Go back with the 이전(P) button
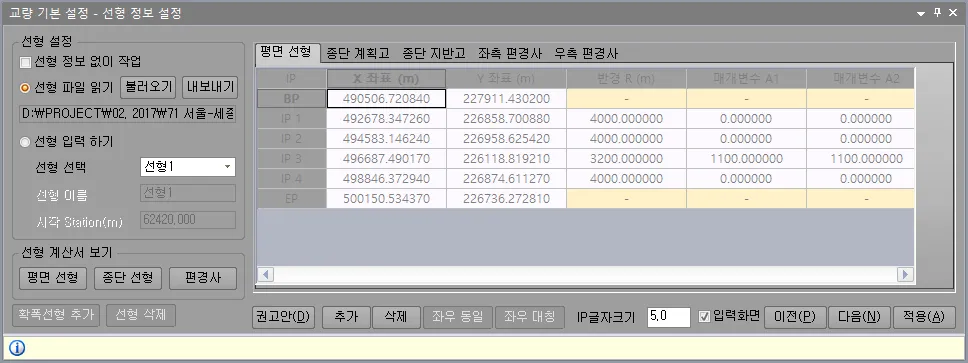The image size is (968, 363). click(794, 317)
